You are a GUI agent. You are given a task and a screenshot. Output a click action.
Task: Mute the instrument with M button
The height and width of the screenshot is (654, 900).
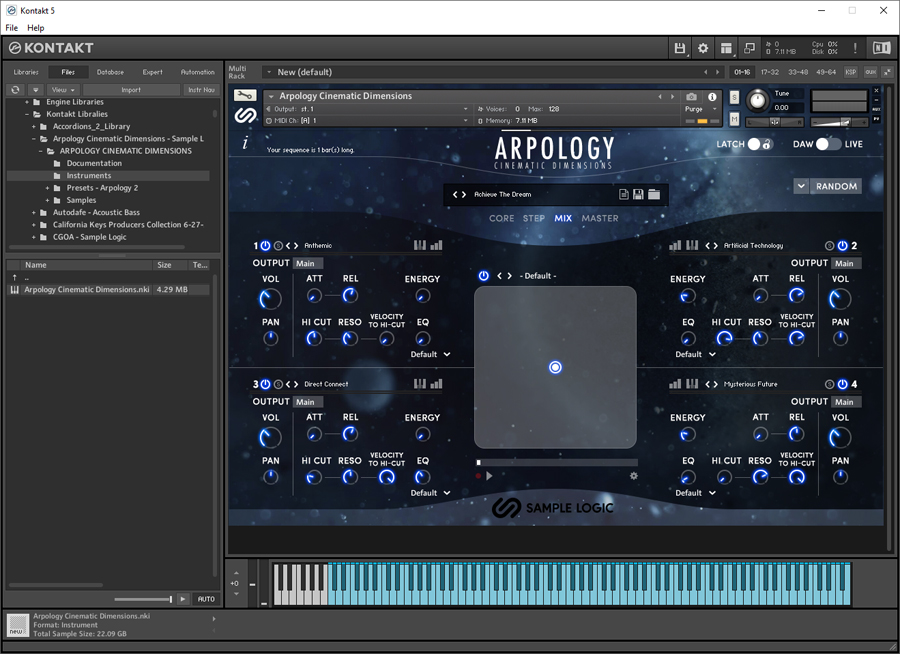(734, 119)
